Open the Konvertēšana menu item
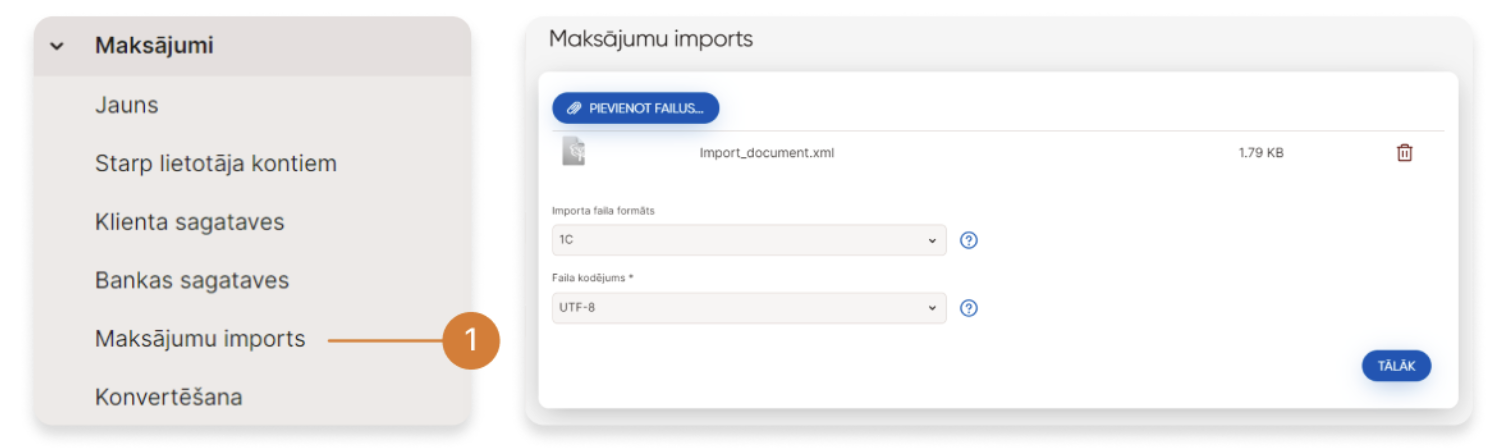This screenshot has width=1486, height=448. (169, 397)
